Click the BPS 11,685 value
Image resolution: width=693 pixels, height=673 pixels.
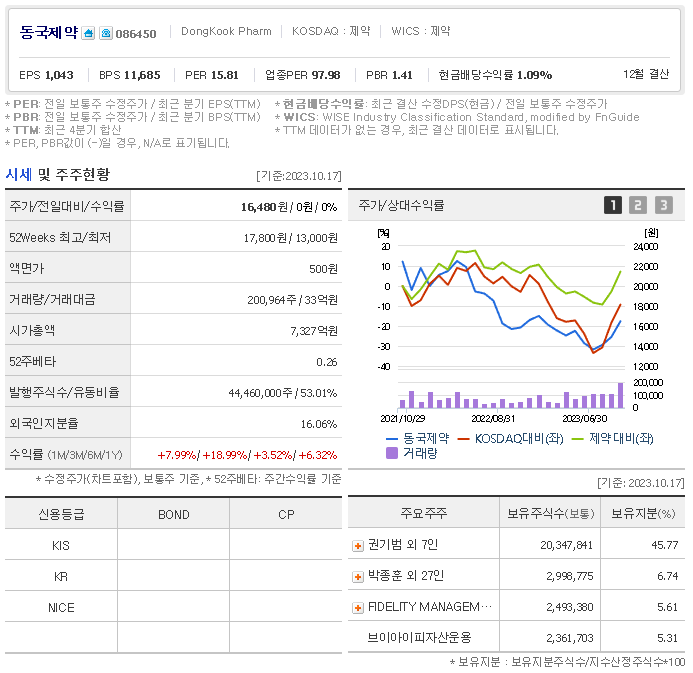coord(142,75)
